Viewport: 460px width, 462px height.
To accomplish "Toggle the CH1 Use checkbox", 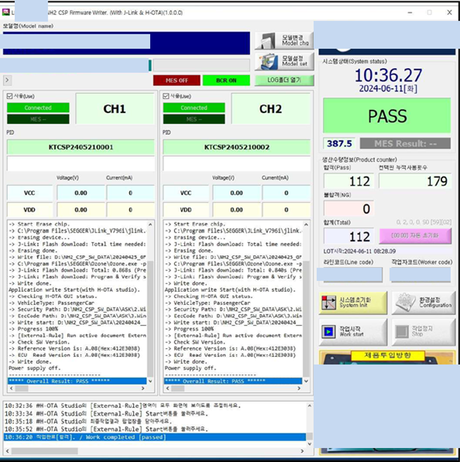I will [x=10, y=96].
